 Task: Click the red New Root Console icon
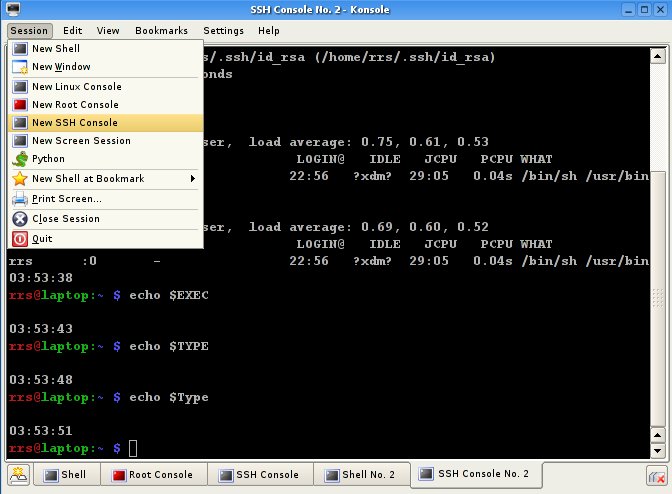(20, 105)
